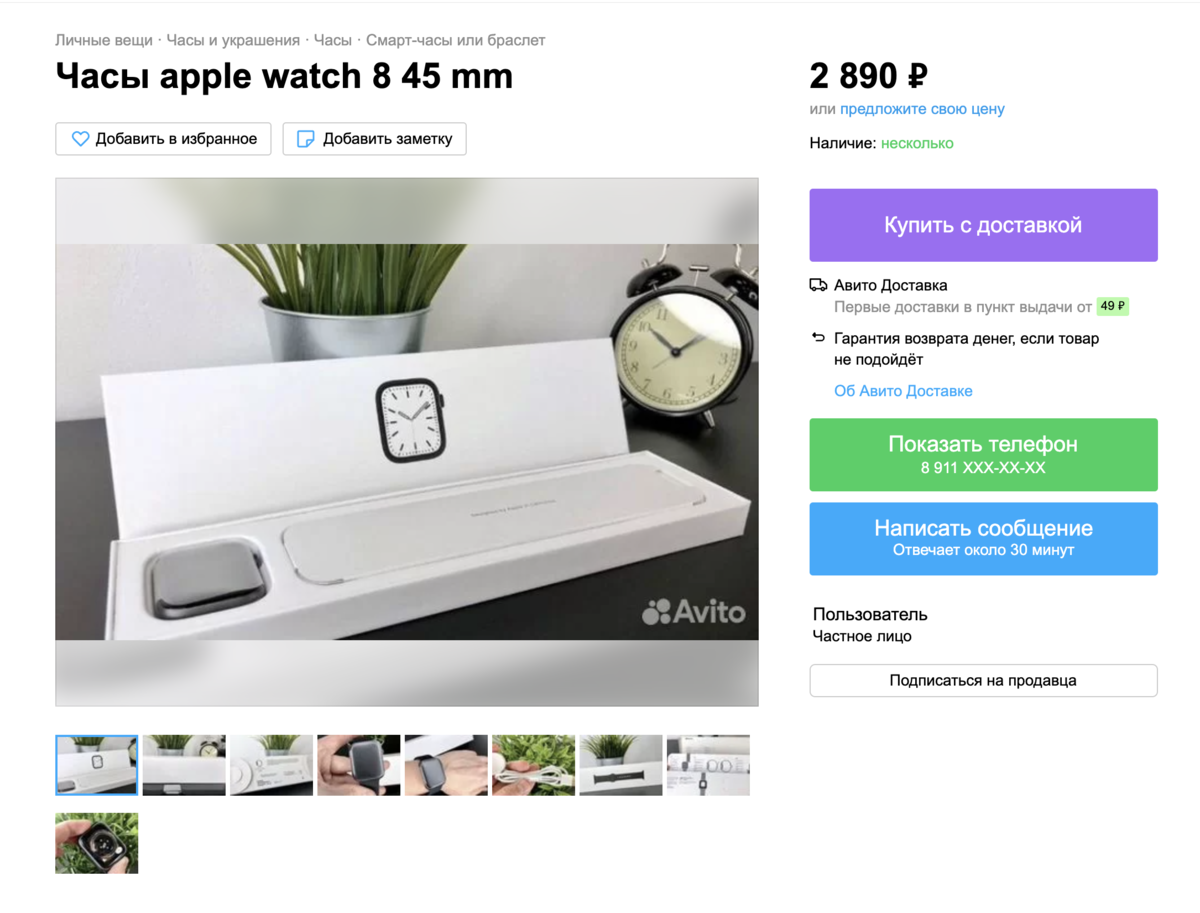Select the last thumbnail on second row
The height and width of the screenshot is (913, 1200).
pyautogui.click(x=97, y=843)
